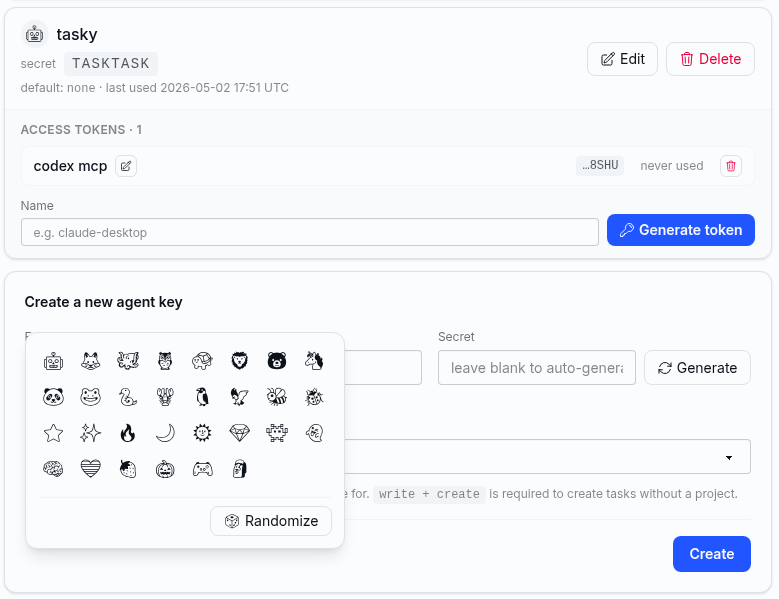Viewport: 779px width, 599px height.
Task: Pick the brain emoji
Action: [53, 469]
